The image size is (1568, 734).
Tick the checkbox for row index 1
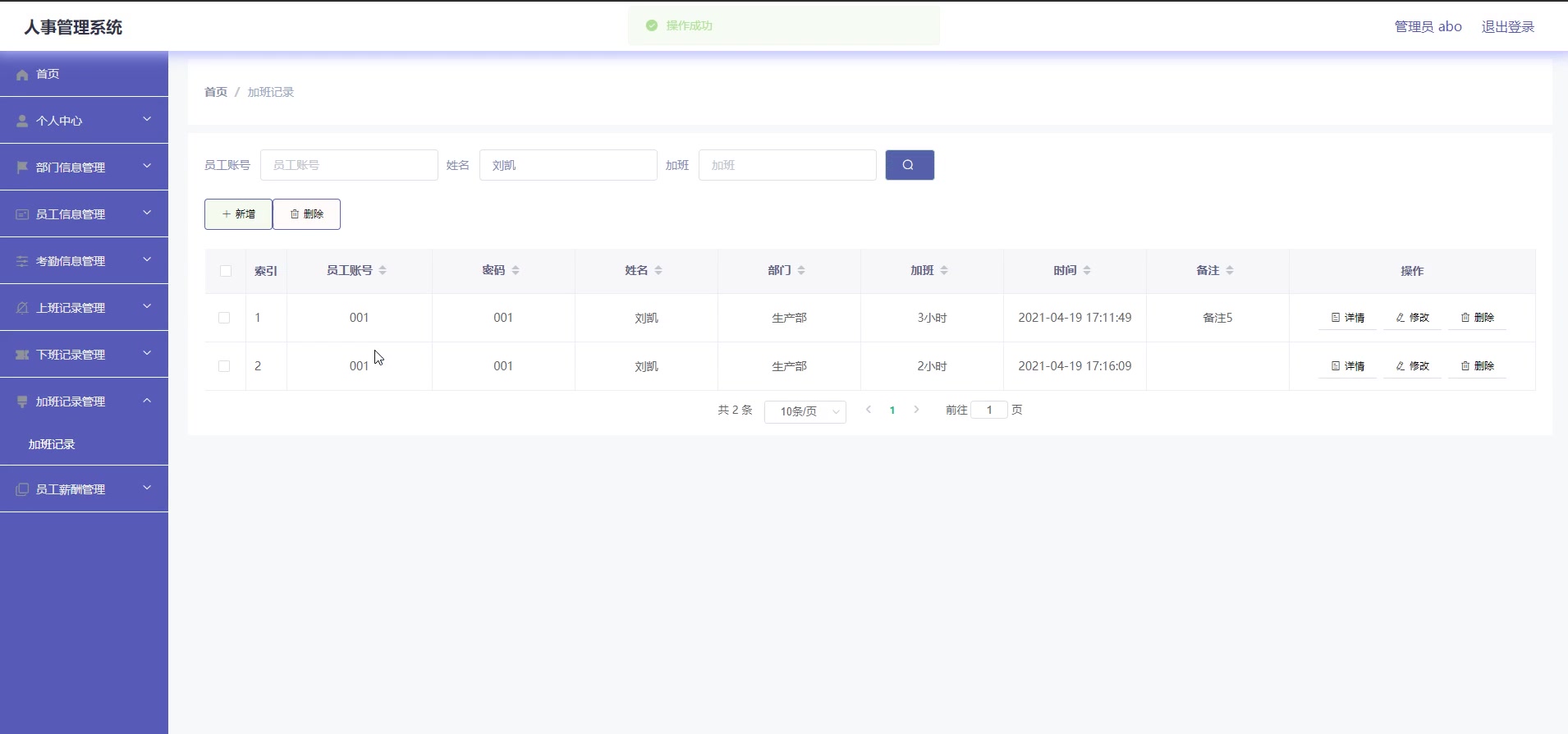tap(224, 318)
